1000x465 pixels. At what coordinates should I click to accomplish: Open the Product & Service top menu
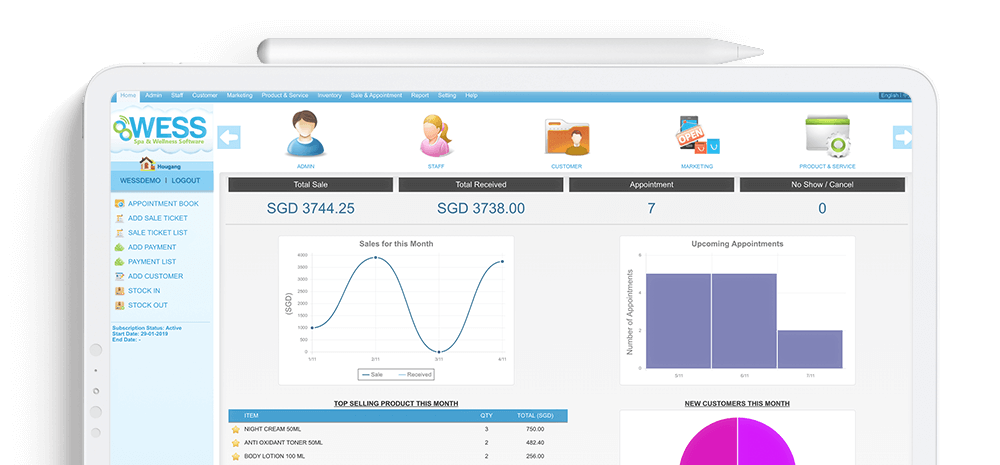[x=284, y=96]
